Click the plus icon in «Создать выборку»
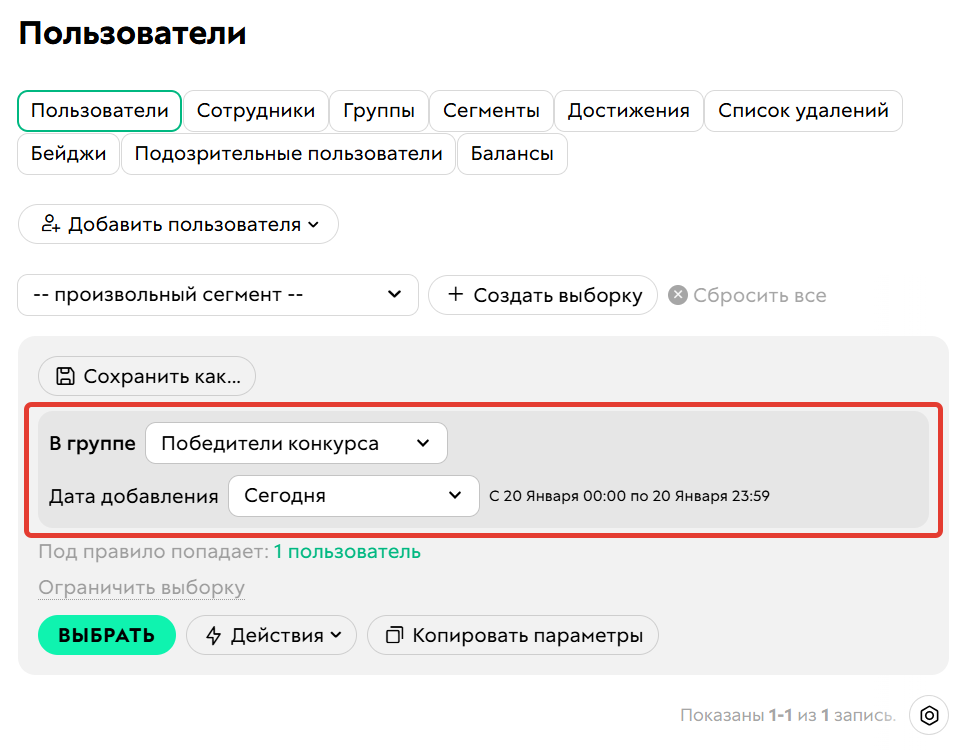The width and height of the screenshot is (971, 751). (456, 294)
